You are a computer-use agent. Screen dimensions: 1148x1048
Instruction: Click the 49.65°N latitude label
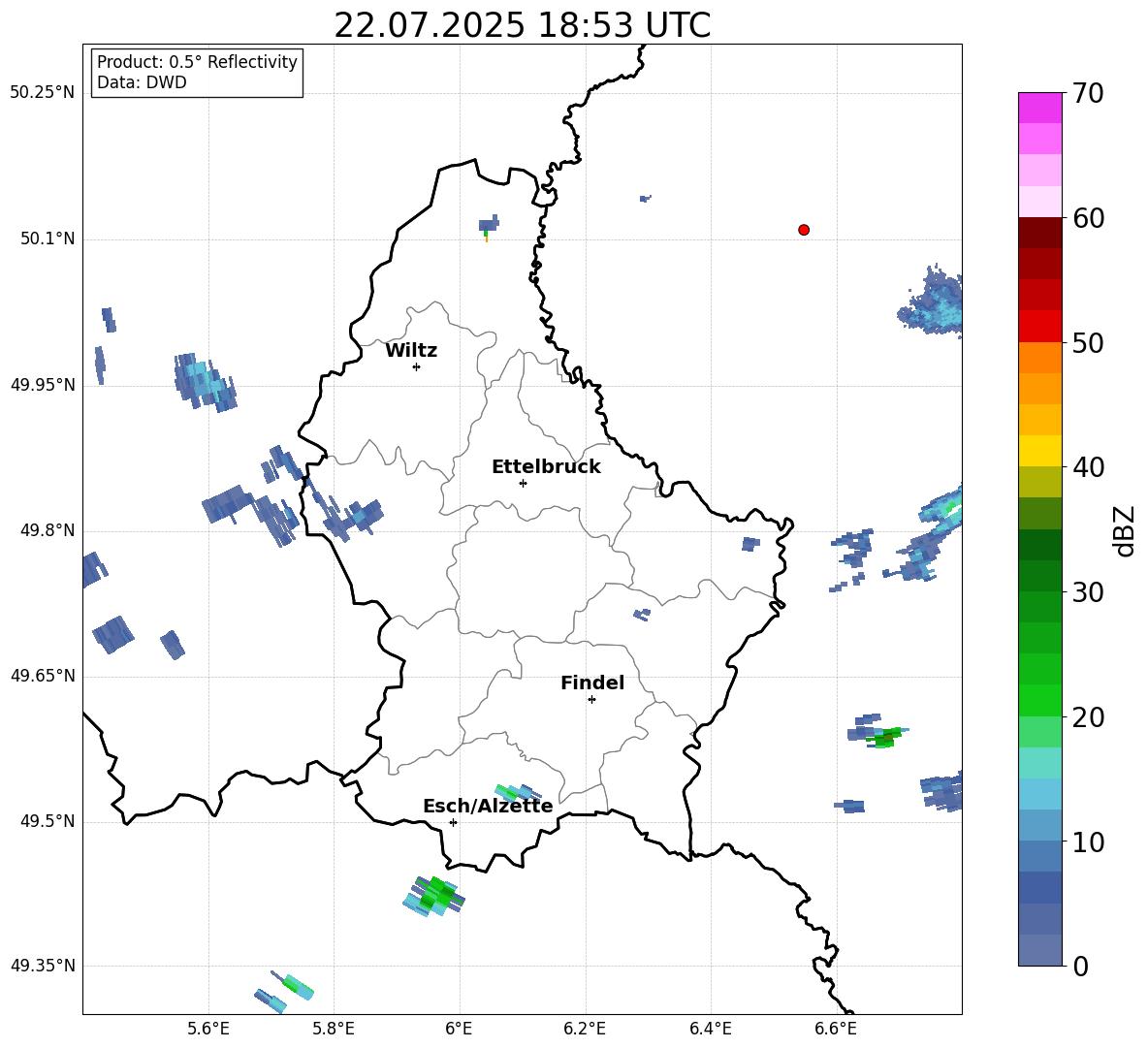click(x=43, y=676)
